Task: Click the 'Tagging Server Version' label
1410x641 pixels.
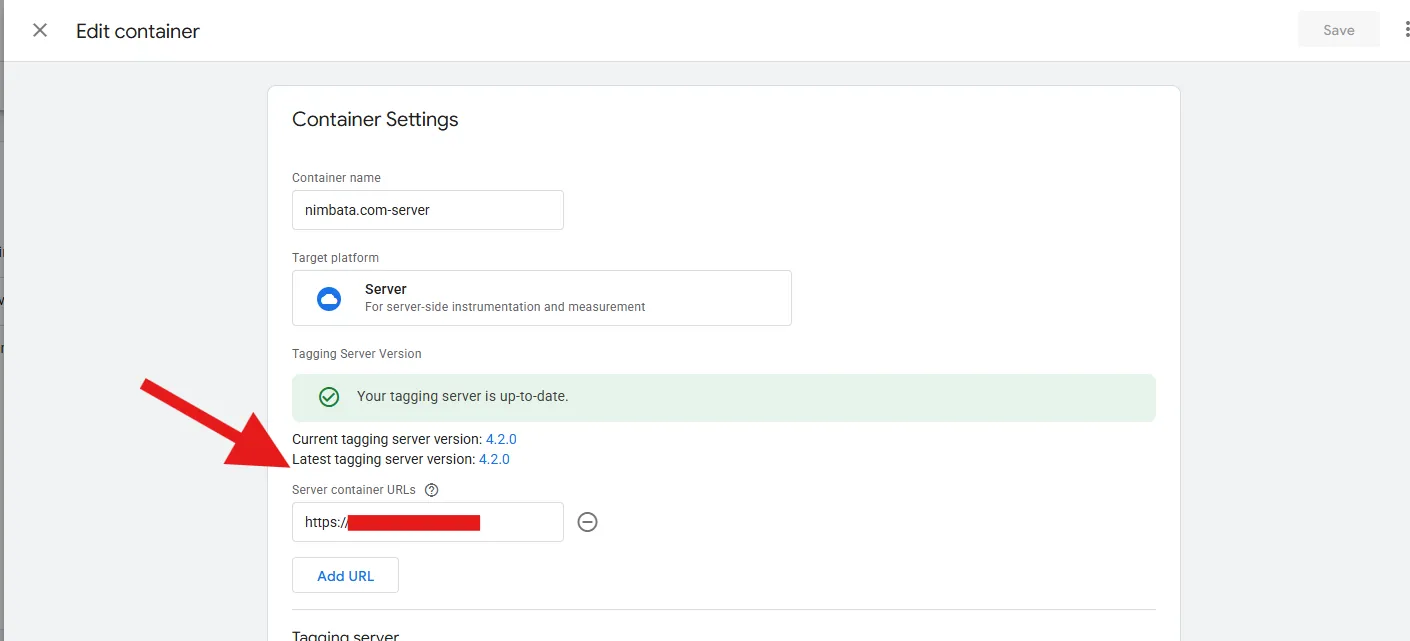Action: (357, 354)
